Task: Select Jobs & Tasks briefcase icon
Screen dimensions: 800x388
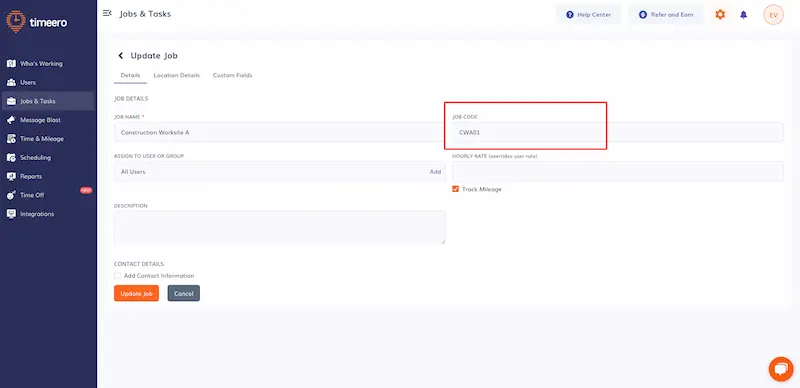Action: coord(11,101)
